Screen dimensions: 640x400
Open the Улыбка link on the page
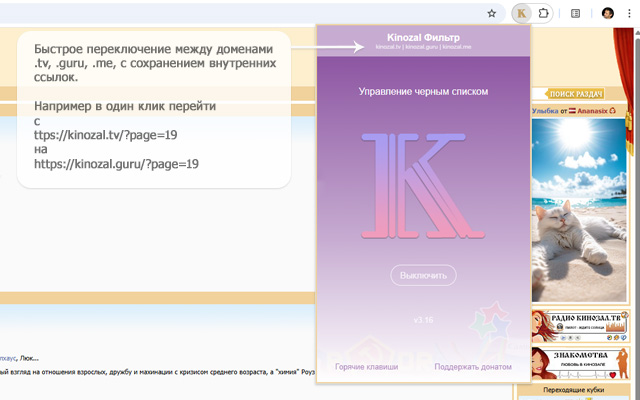[x=545, y=111]
